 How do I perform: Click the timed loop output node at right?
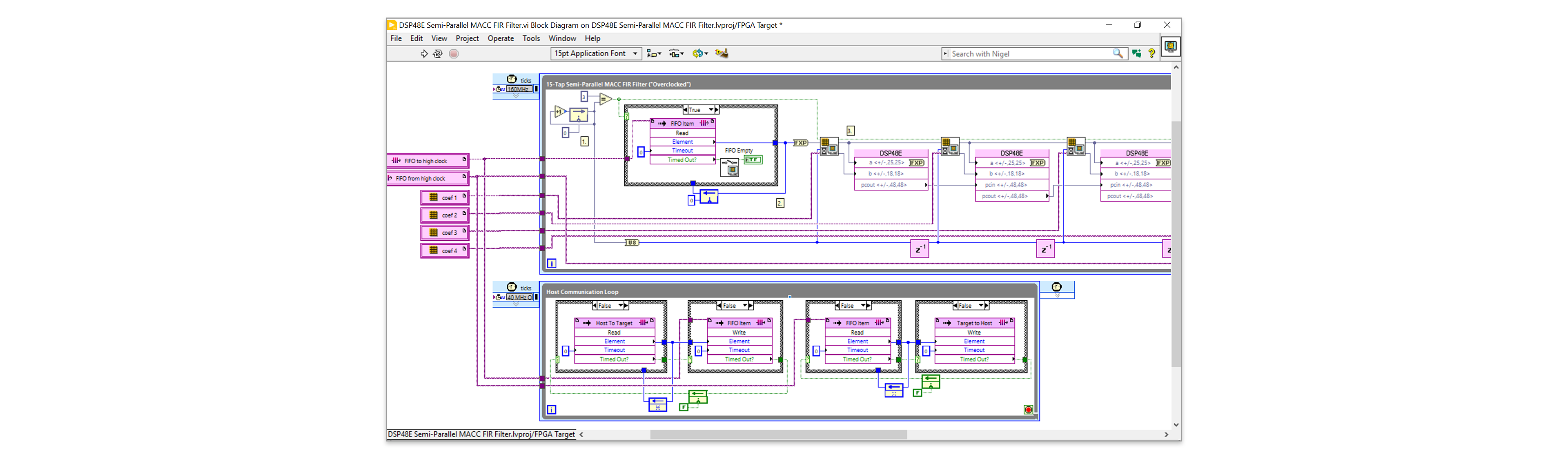point(1057,289)
